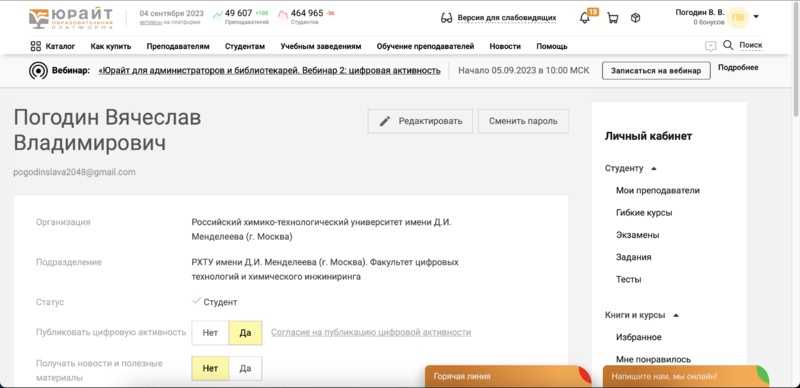Image resolution: width=800 pixels, height=388 pixels.
Task: Set Публиковать цифровую активность to Да
Action: (x=245, y=333)
